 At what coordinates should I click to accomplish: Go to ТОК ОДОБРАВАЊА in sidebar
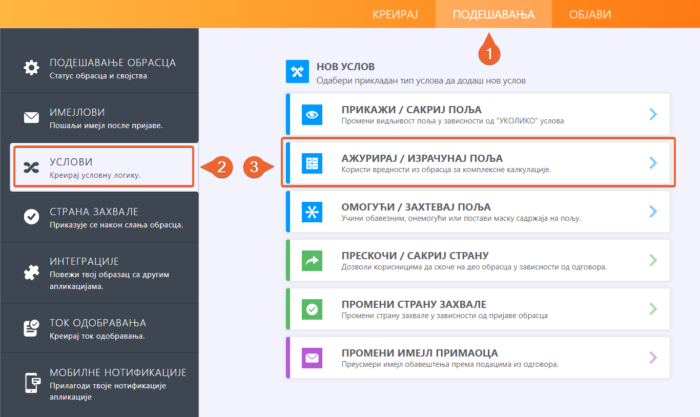100,328
